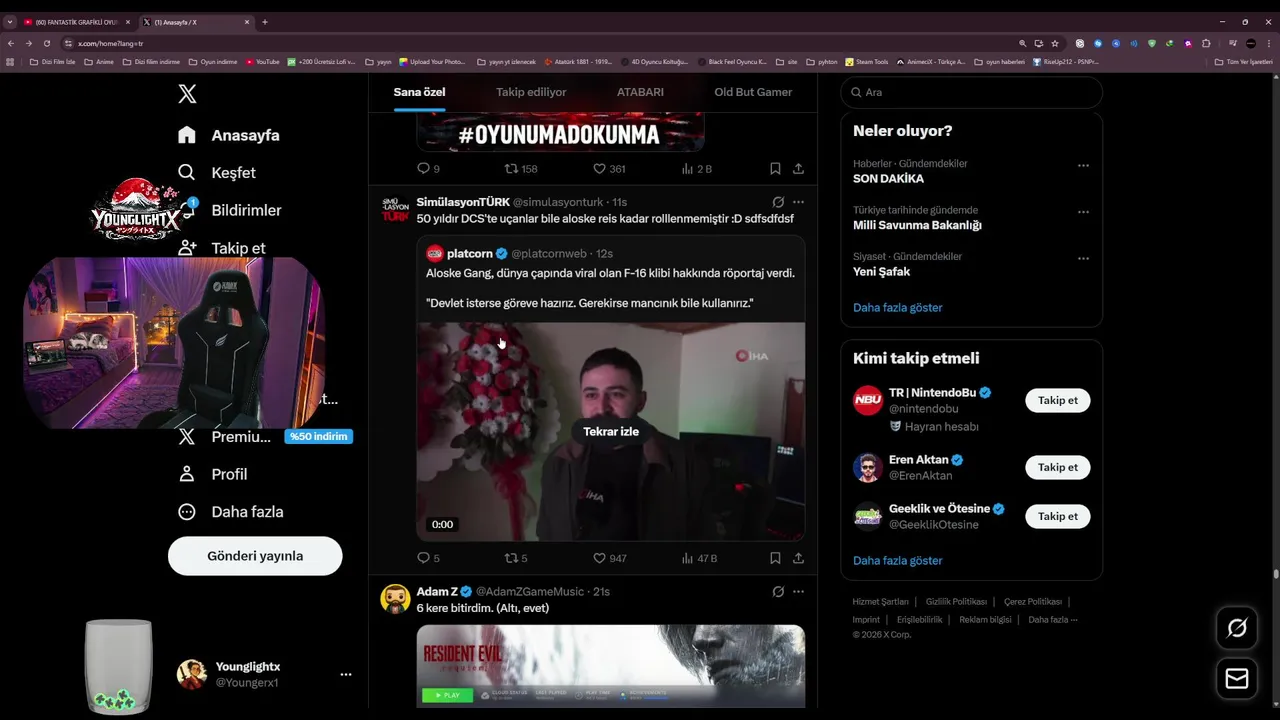
Task: Open the floating messages envelope button
Action: (1237, 679)
